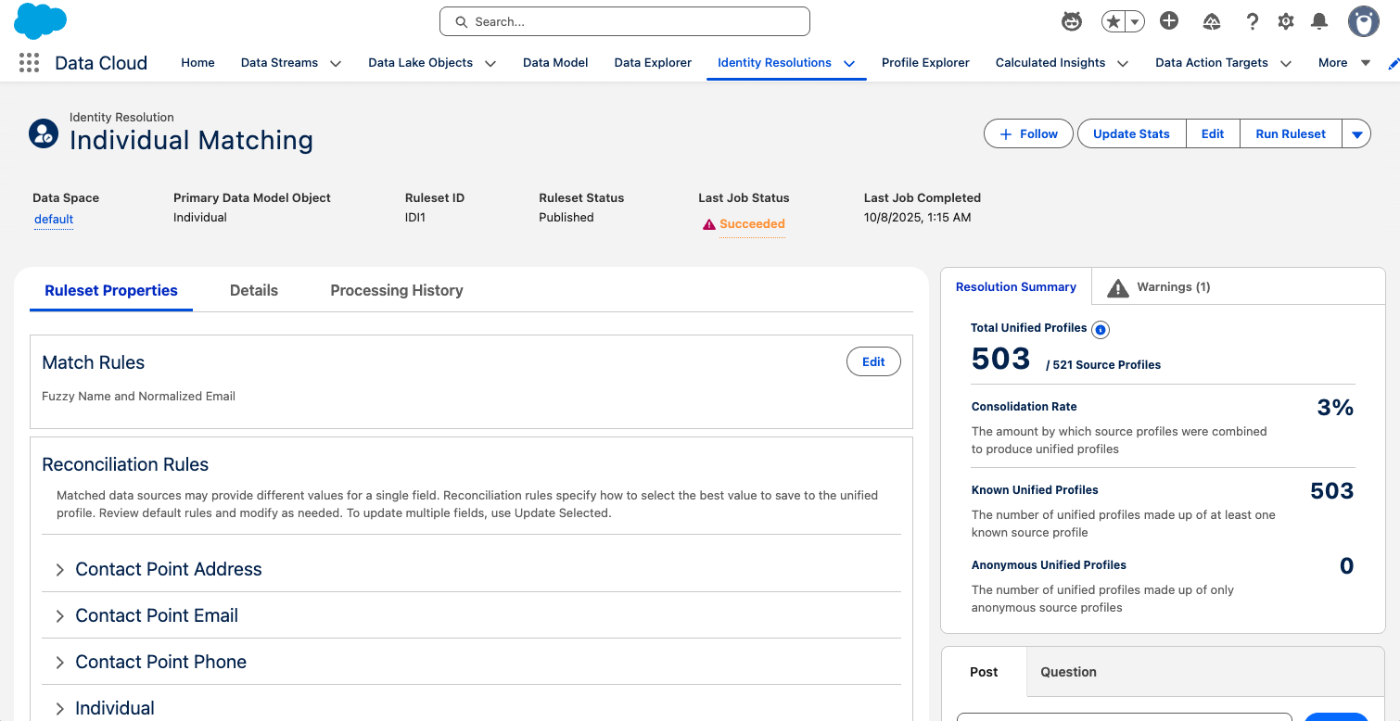Open the Help question mark icon

(1252, 21)
